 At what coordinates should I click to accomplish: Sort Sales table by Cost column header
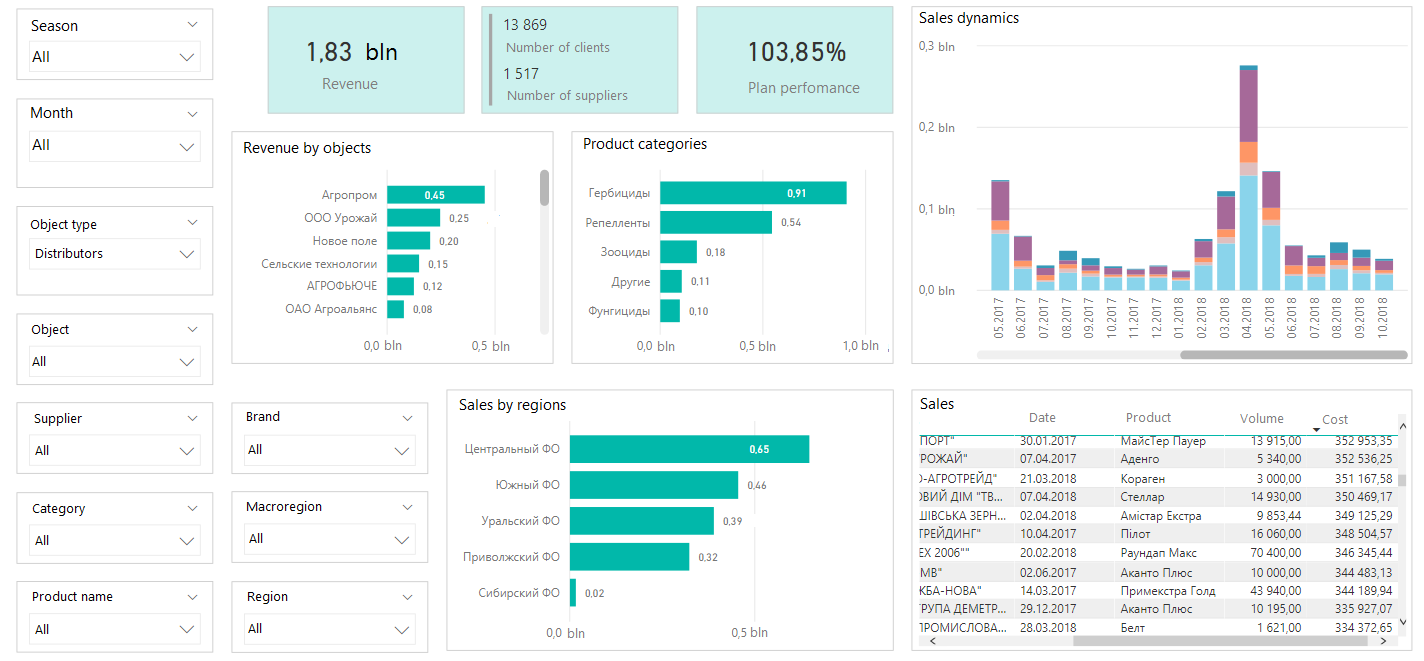click(1335, 420)
